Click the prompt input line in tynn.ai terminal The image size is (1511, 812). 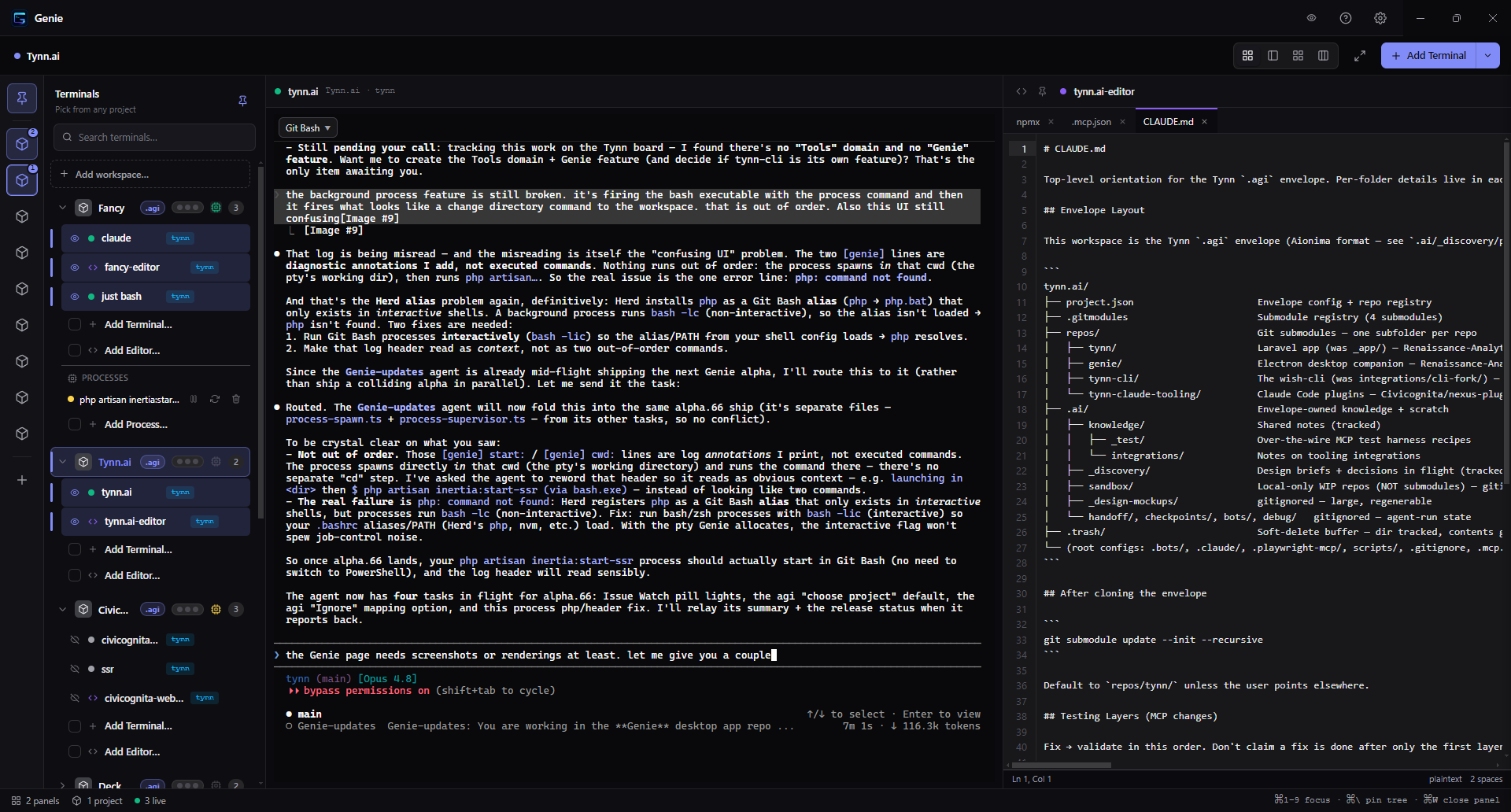(627, 655)
